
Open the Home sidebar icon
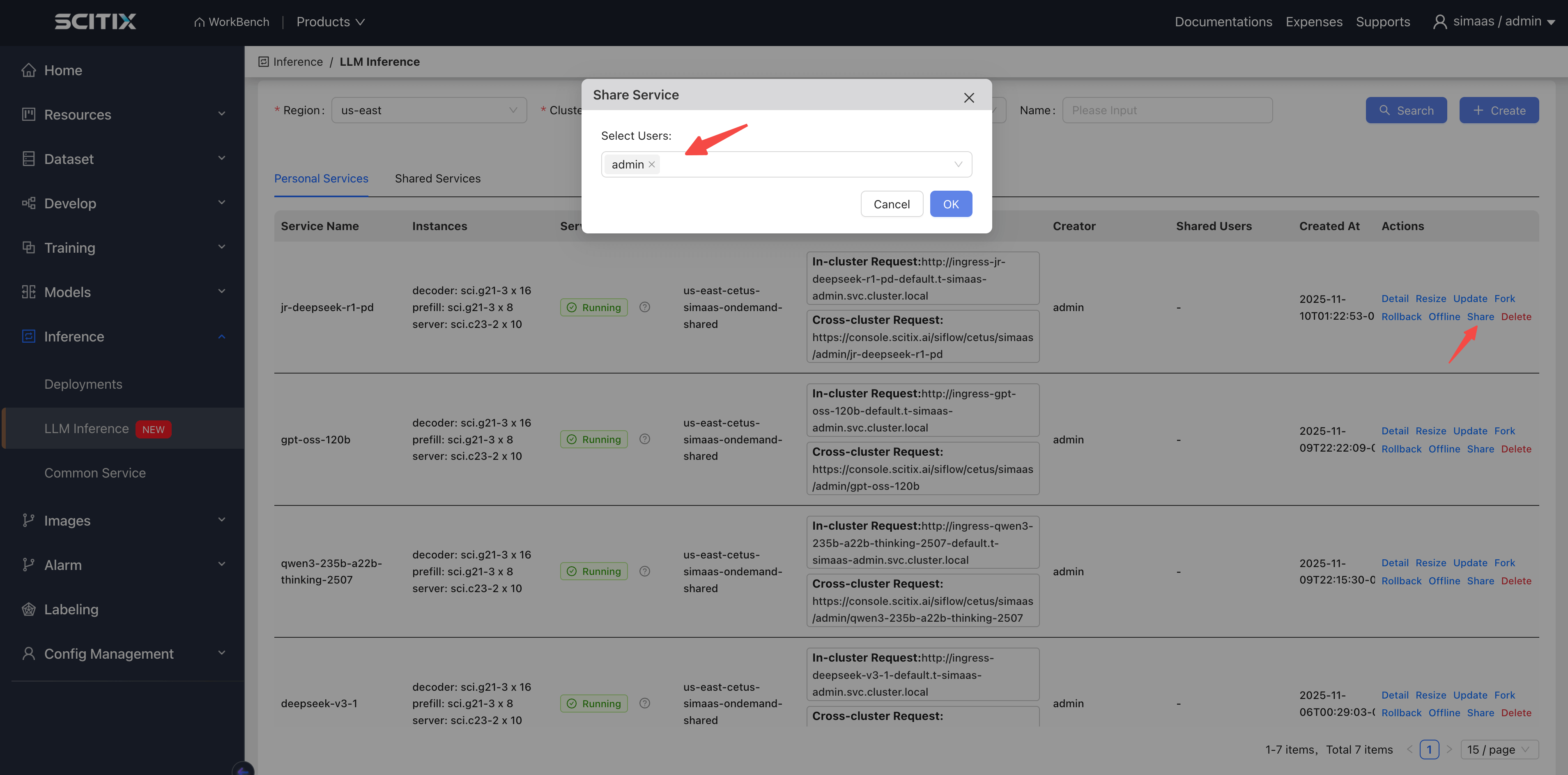[x=29, y=70]
